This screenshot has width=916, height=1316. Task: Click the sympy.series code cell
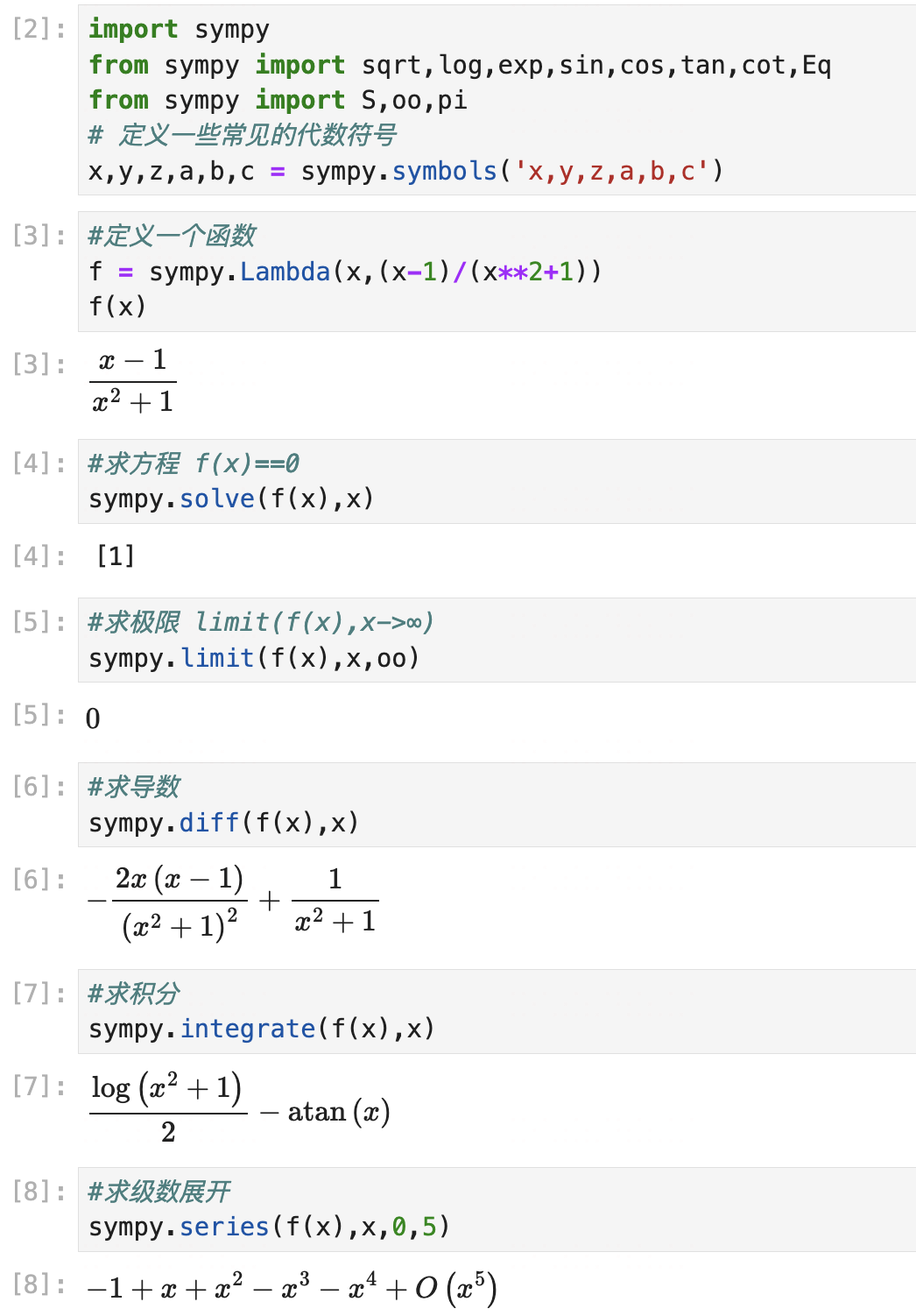[496, 1210]
